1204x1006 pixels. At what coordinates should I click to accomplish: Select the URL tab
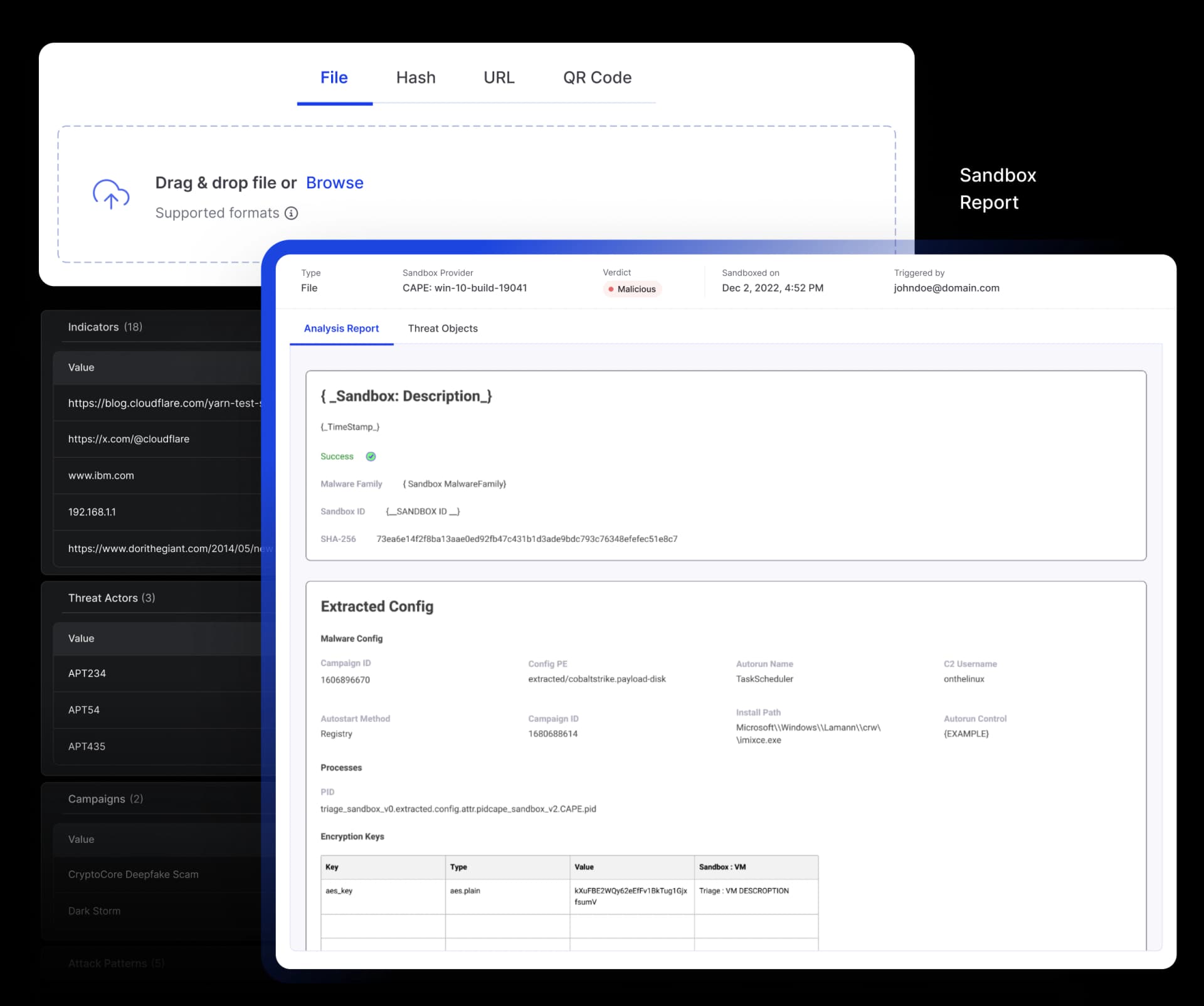click(499, 78)
